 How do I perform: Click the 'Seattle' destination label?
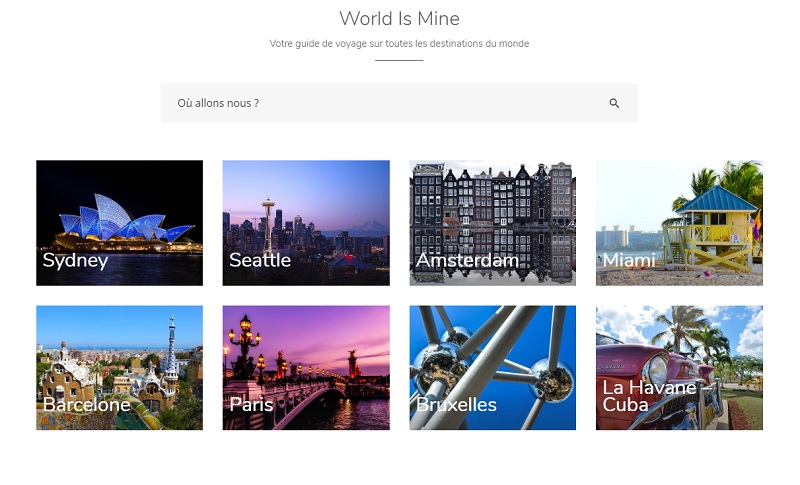tap(260, 261)
